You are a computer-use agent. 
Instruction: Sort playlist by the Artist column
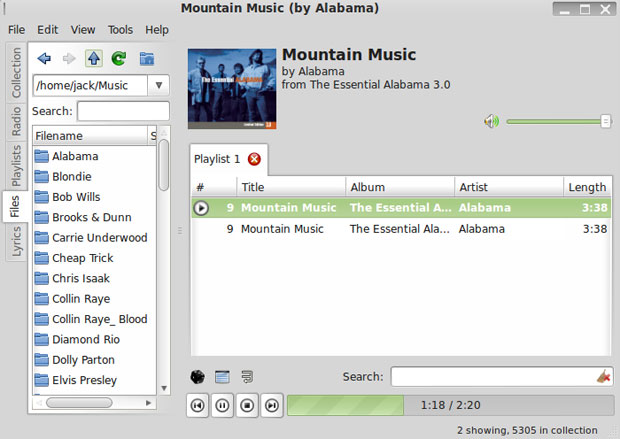[x=509, y=187]
